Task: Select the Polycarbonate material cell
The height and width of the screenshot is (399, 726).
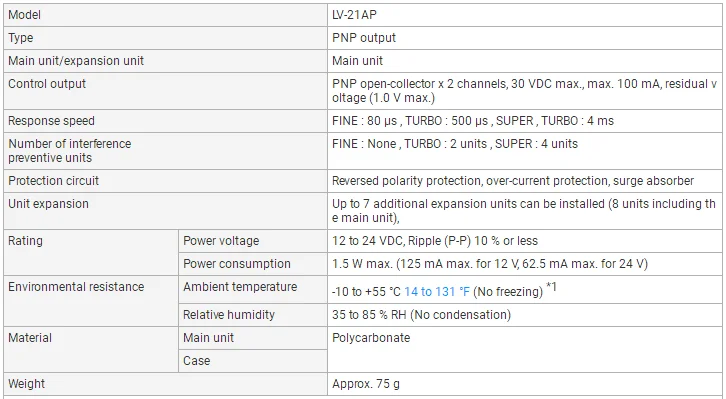Action: pos(525,349)
